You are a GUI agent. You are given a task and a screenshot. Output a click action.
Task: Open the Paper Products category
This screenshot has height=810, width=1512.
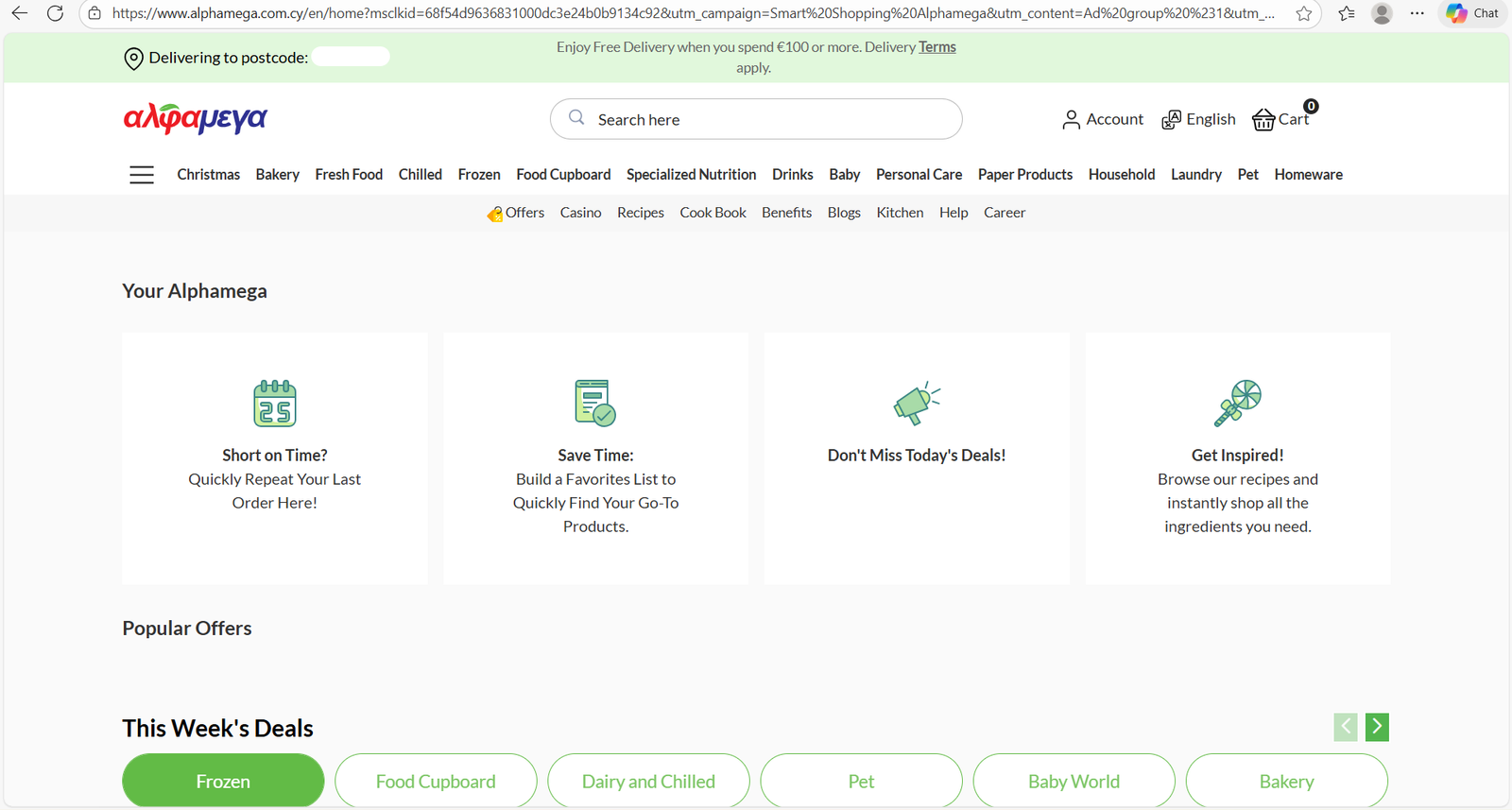click(x=1025, y=175)
